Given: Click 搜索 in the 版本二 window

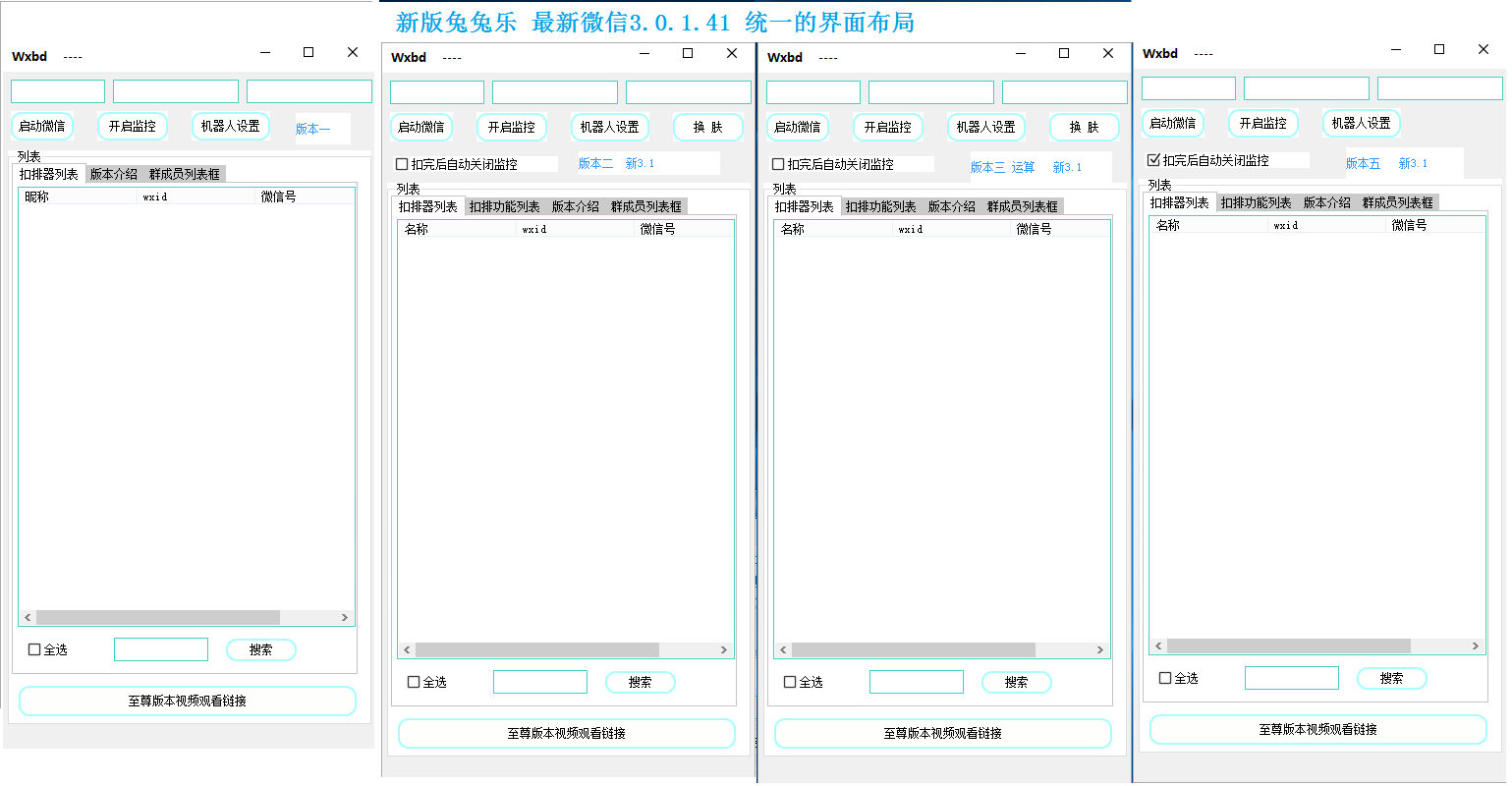Looking at the screenshot, I should (x=641, y=682).
